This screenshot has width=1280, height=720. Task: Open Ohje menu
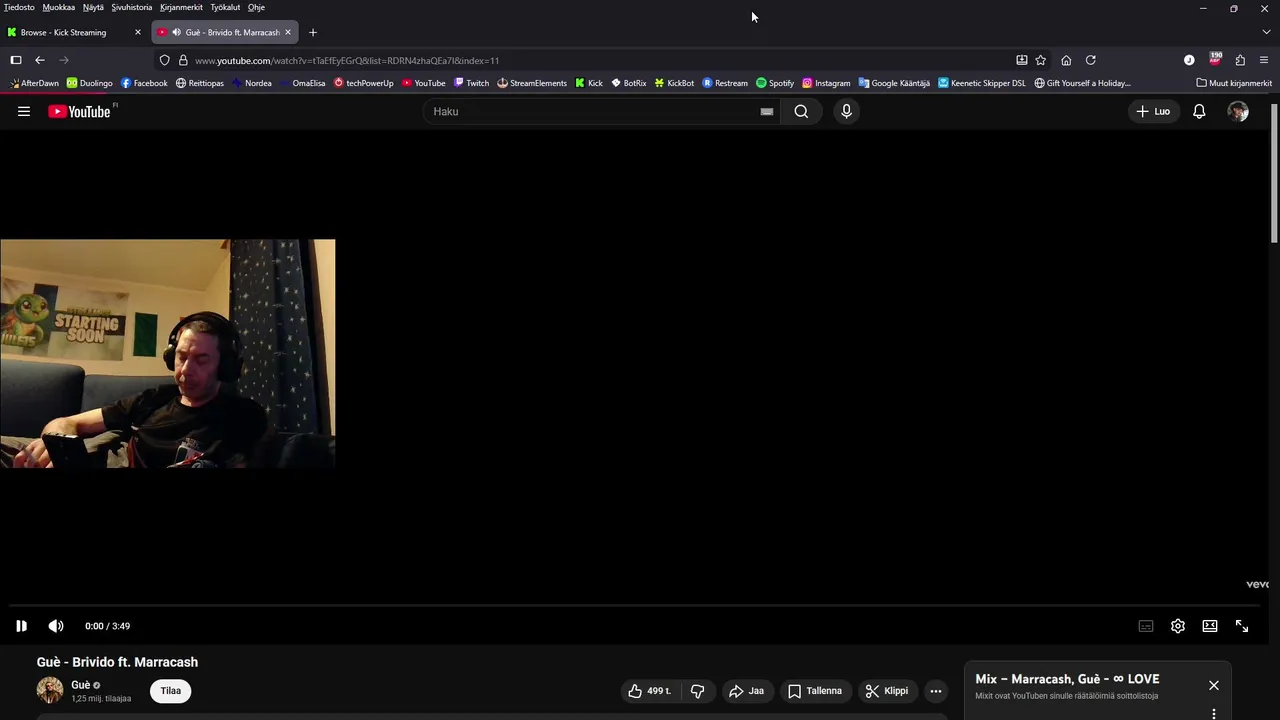coord(256,7)
